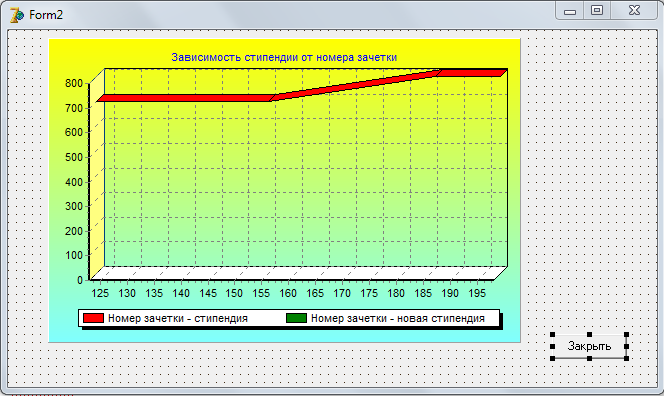Click the 190 label on horizontal axis
Image resolution: width=664 pixels, height=396 pixels.
pyautogui.click(x=450, y=293)
